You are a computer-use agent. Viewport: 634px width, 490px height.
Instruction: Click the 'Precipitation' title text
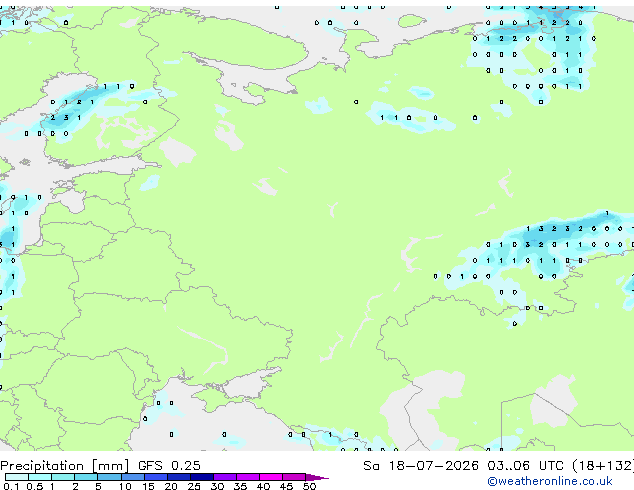[42, 466]
